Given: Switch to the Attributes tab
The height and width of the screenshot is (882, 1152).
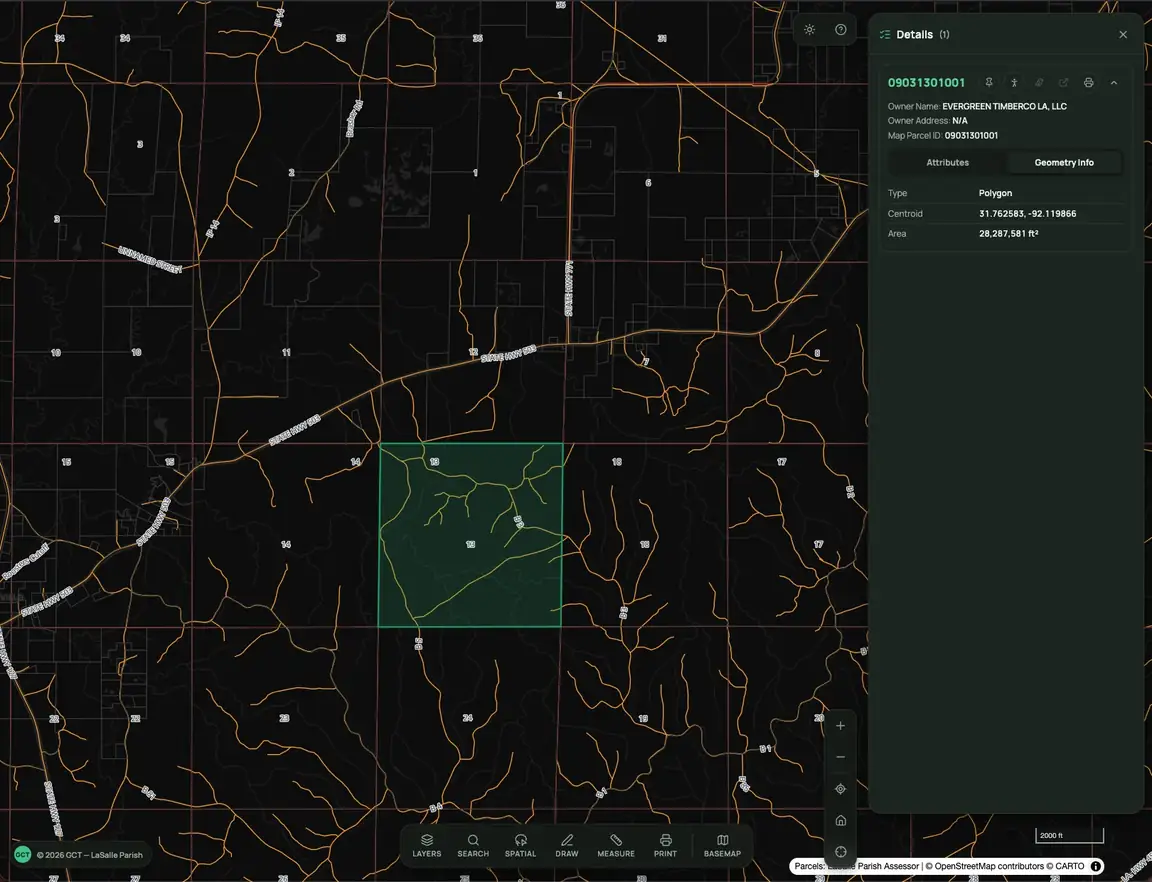Looking at the screenshot, I should (x=947, y=162).
